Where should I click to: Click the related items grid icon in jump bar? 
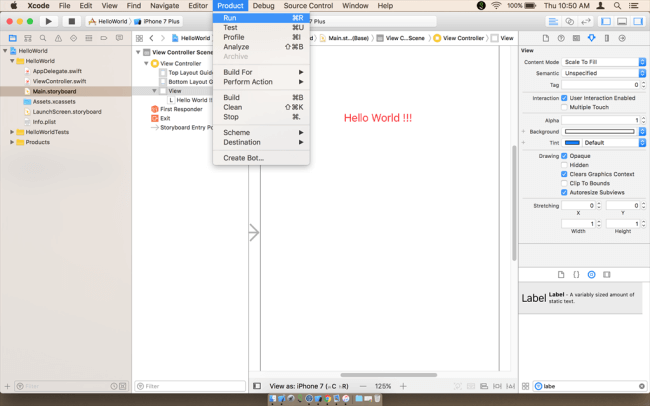[139, 38]
